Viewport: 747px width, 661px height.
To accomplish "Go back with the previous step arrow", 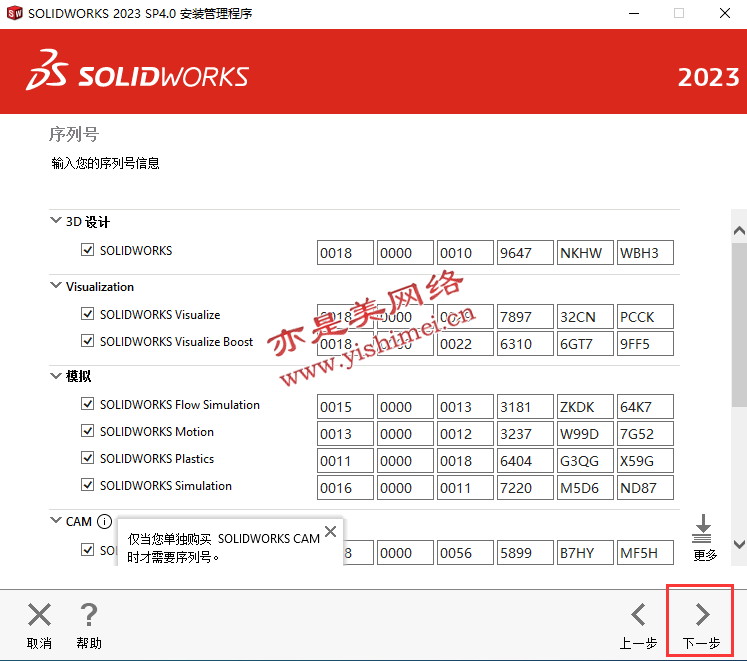I will pos(638,614).
